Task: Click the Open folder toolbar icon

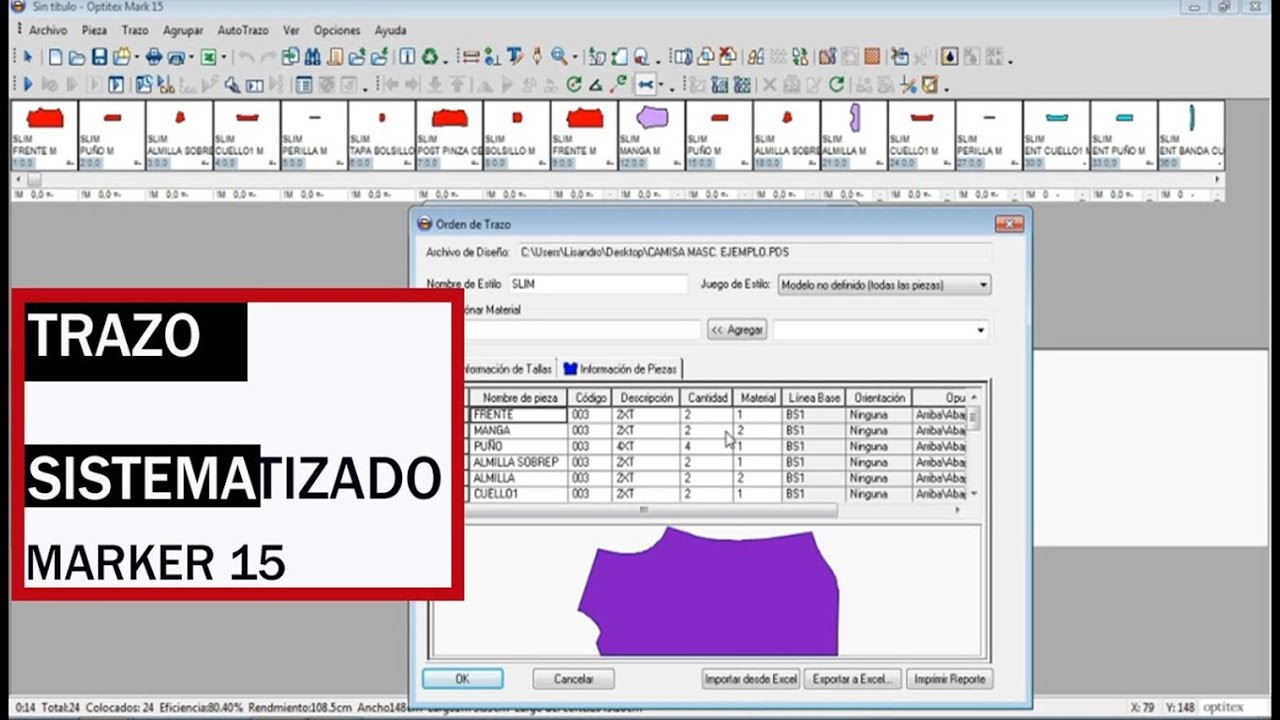Action: pyautogui.click(x=76, y=57)
